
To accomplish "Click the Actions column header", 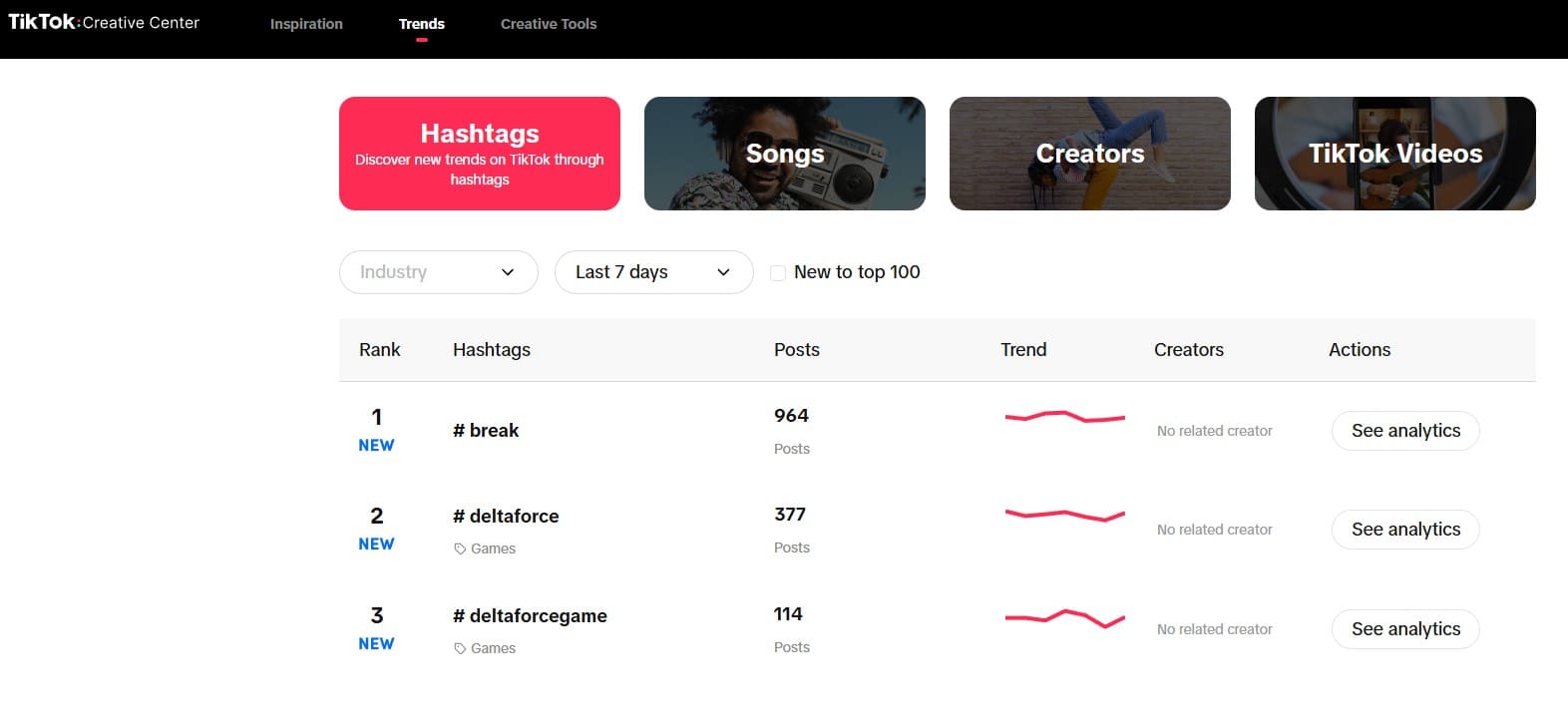I will 1360,350.
